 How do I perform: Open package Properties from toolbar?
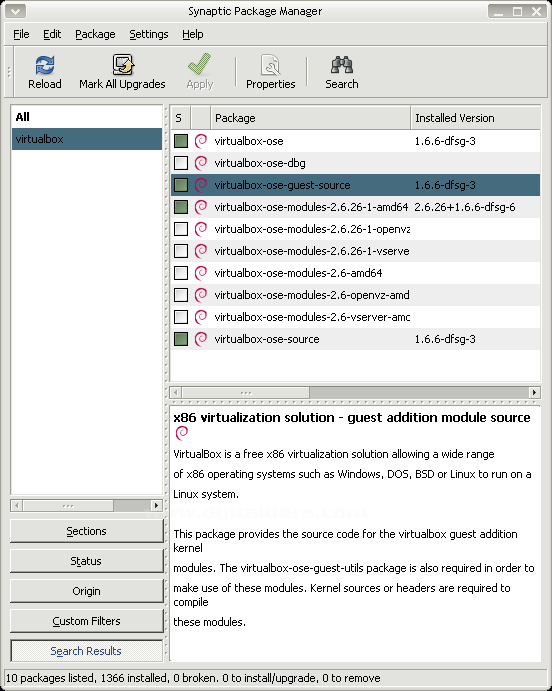click(270, 72)
